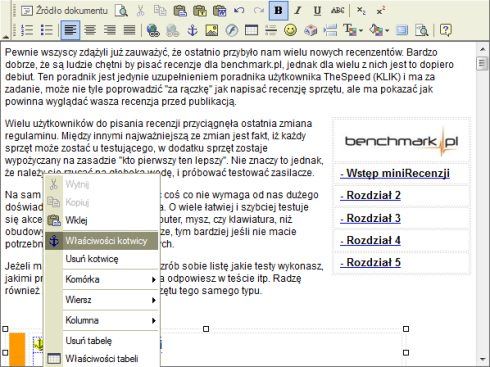Toggle align left button
The height and width of the screenshot is (367, 490).
(70, 30)
